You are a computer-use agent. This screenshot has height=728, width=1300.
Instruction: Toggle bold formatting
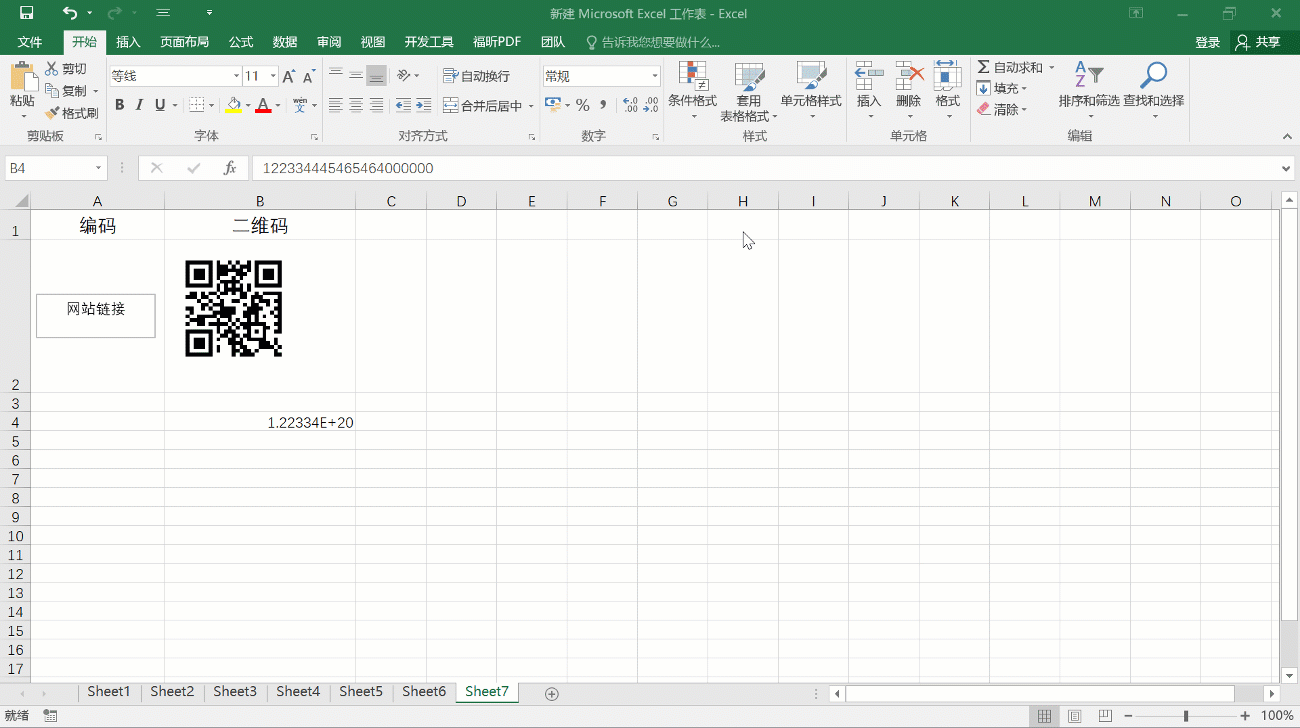[120, 105]
